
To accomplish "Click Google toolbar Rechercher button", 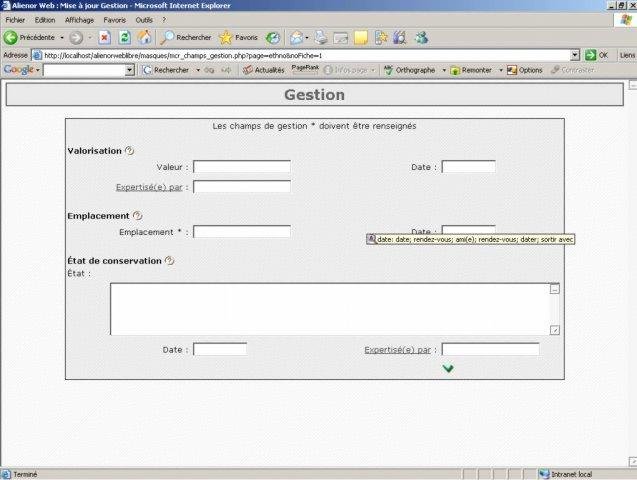I will [166, 70].
